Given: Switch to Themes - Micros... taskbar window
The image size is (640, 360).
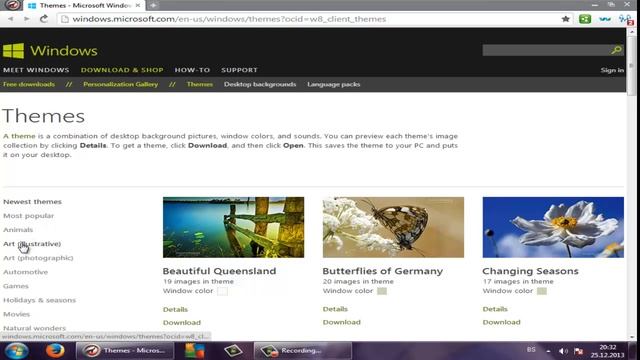Looking at the screenshot, I should pyautogui.click(x=125, y=351).
